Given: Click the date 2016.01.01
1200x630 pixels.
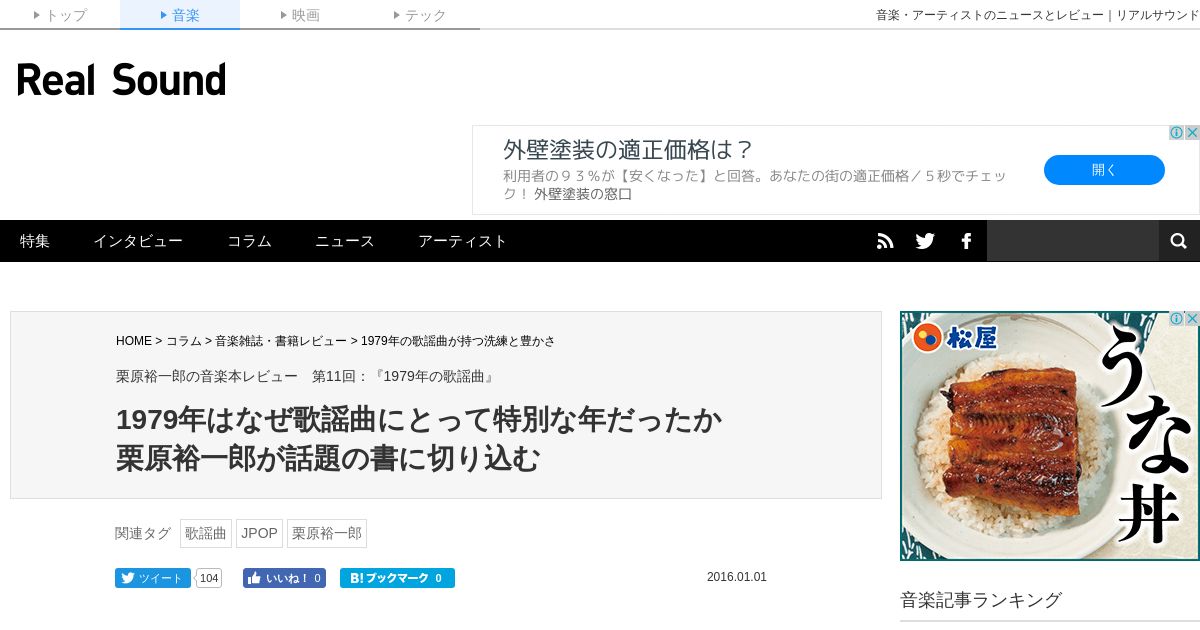Looking at the screenshot, I should click(x=737, y=577).
